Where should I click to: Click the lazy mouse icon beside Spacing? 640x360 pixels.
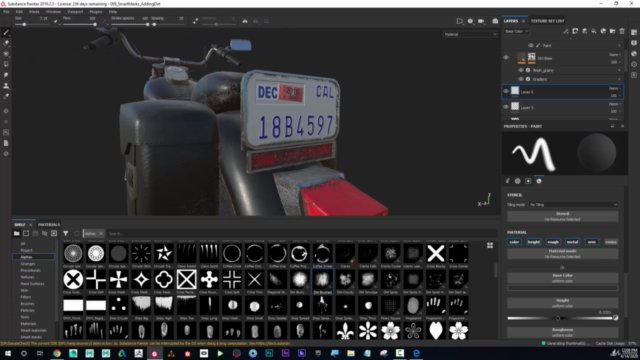(196, 21)
